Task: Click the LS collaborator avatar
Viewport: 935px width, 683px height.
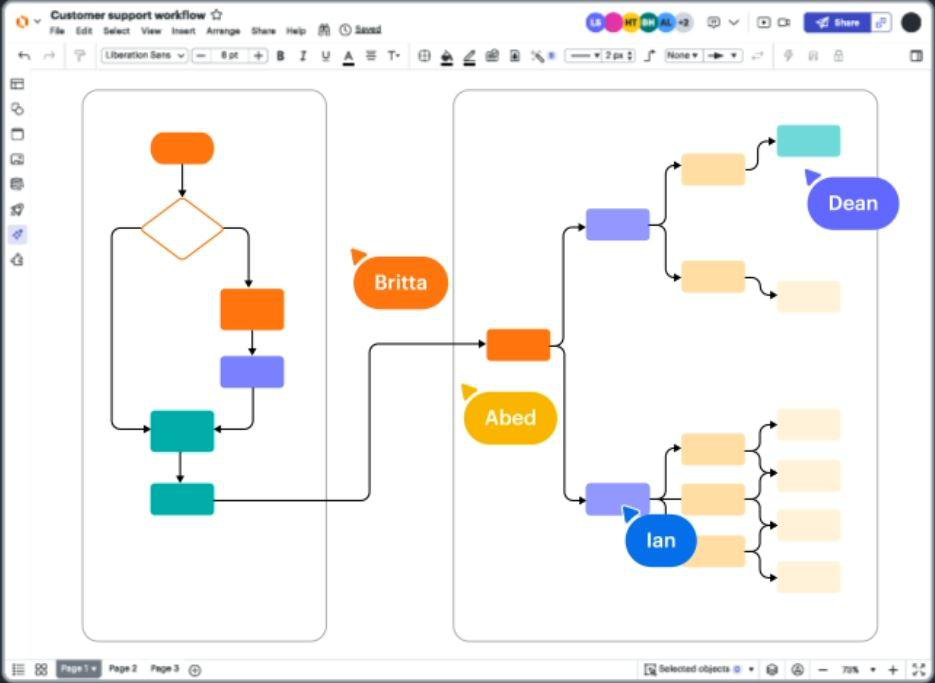Action: tap(596, 23)
